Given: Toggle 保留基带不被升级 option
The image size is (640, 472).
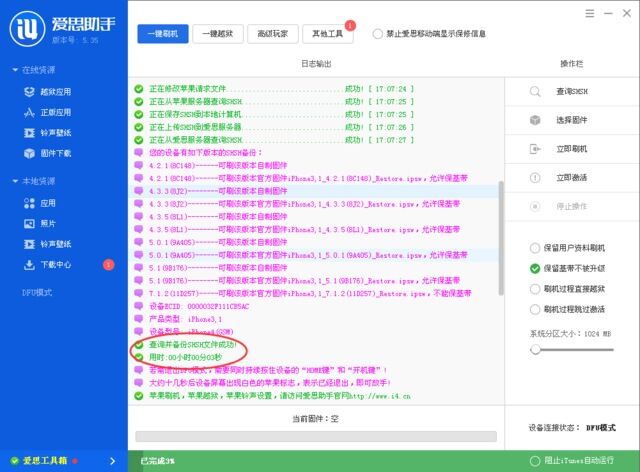Looking at the screenshot, I should (535, 268).
